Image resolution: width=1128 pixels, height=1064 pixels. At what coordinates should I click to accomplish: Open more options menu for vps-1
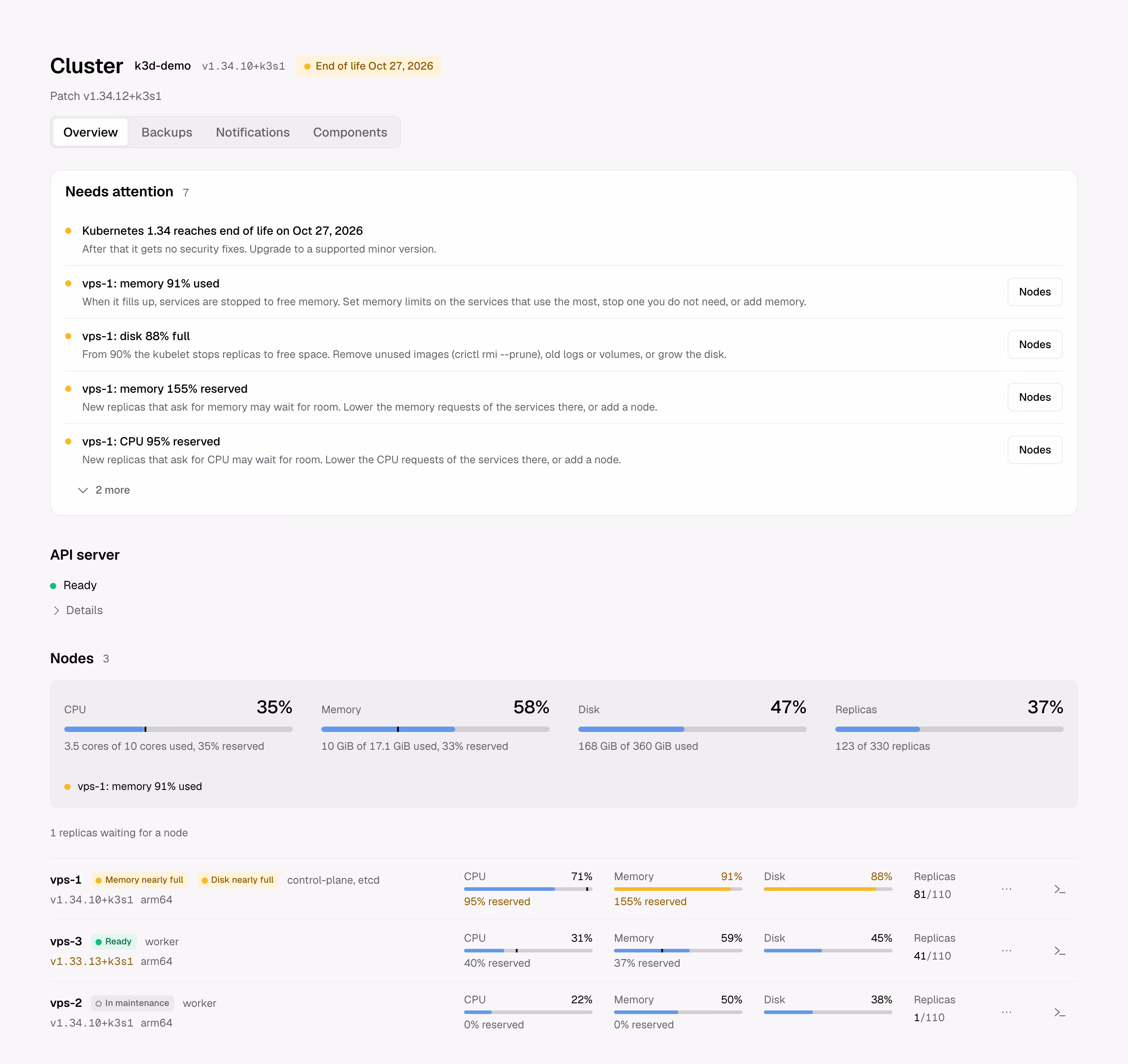click(1006, 889)
